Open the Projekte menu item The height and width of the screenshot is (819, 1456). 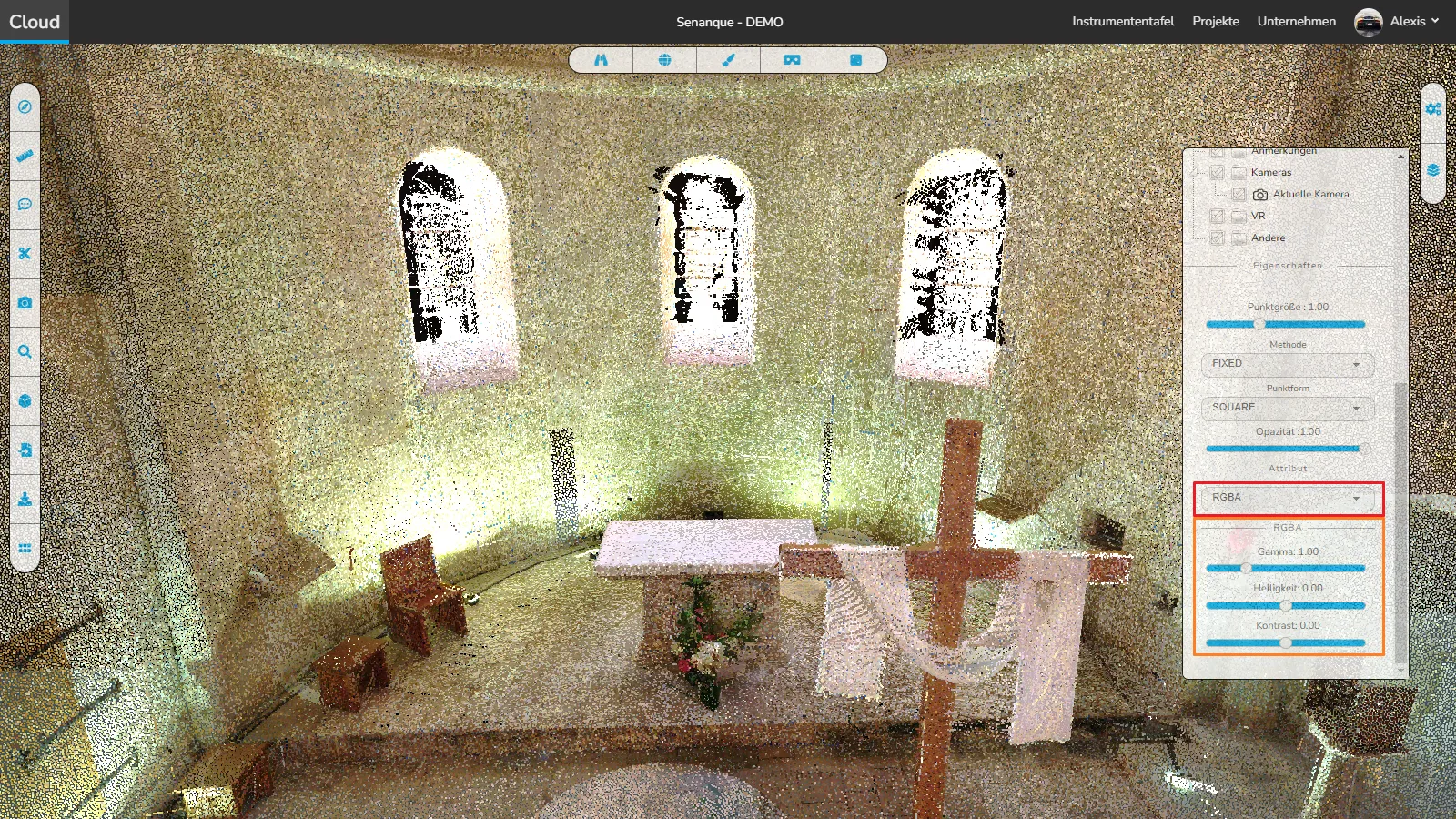pyautogui.click(x=1216, y=21)
